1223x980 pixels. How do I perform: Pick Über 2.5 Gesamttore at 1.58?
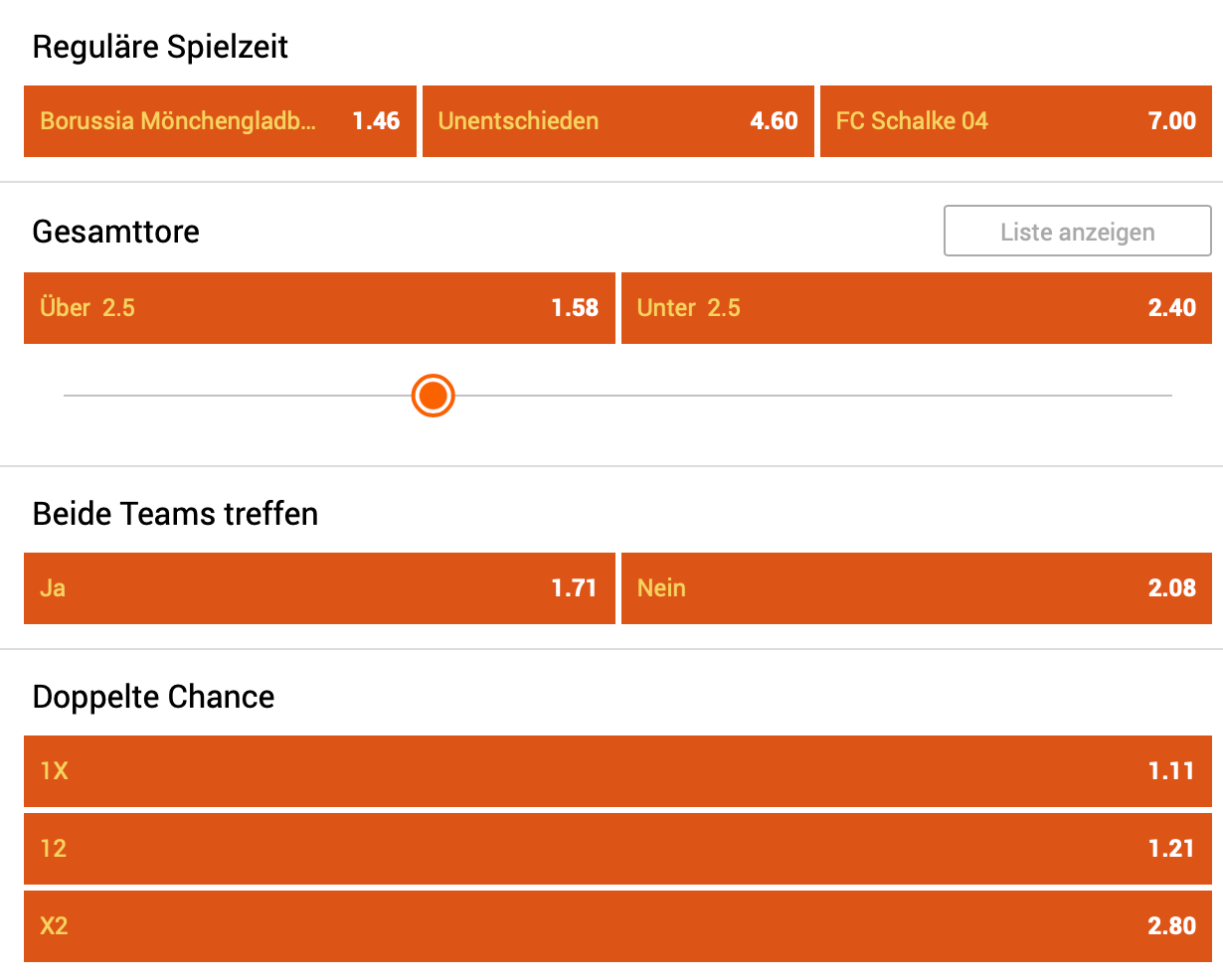pos(318,308)
